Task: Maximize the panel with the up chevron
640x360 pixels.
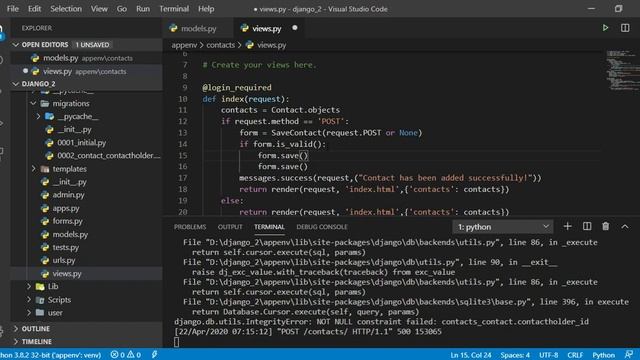Action: click(625, 227)
